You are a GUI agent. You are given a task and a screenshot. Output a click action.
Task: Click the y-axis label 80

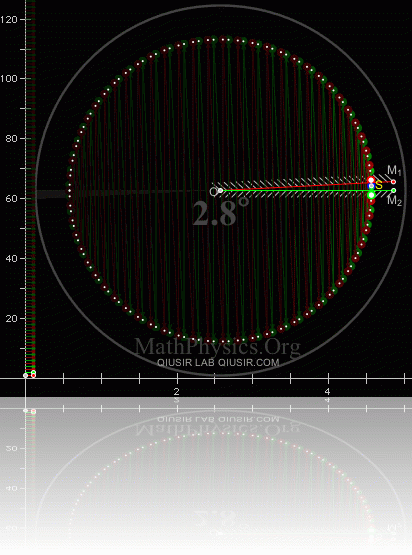point(11,138)
